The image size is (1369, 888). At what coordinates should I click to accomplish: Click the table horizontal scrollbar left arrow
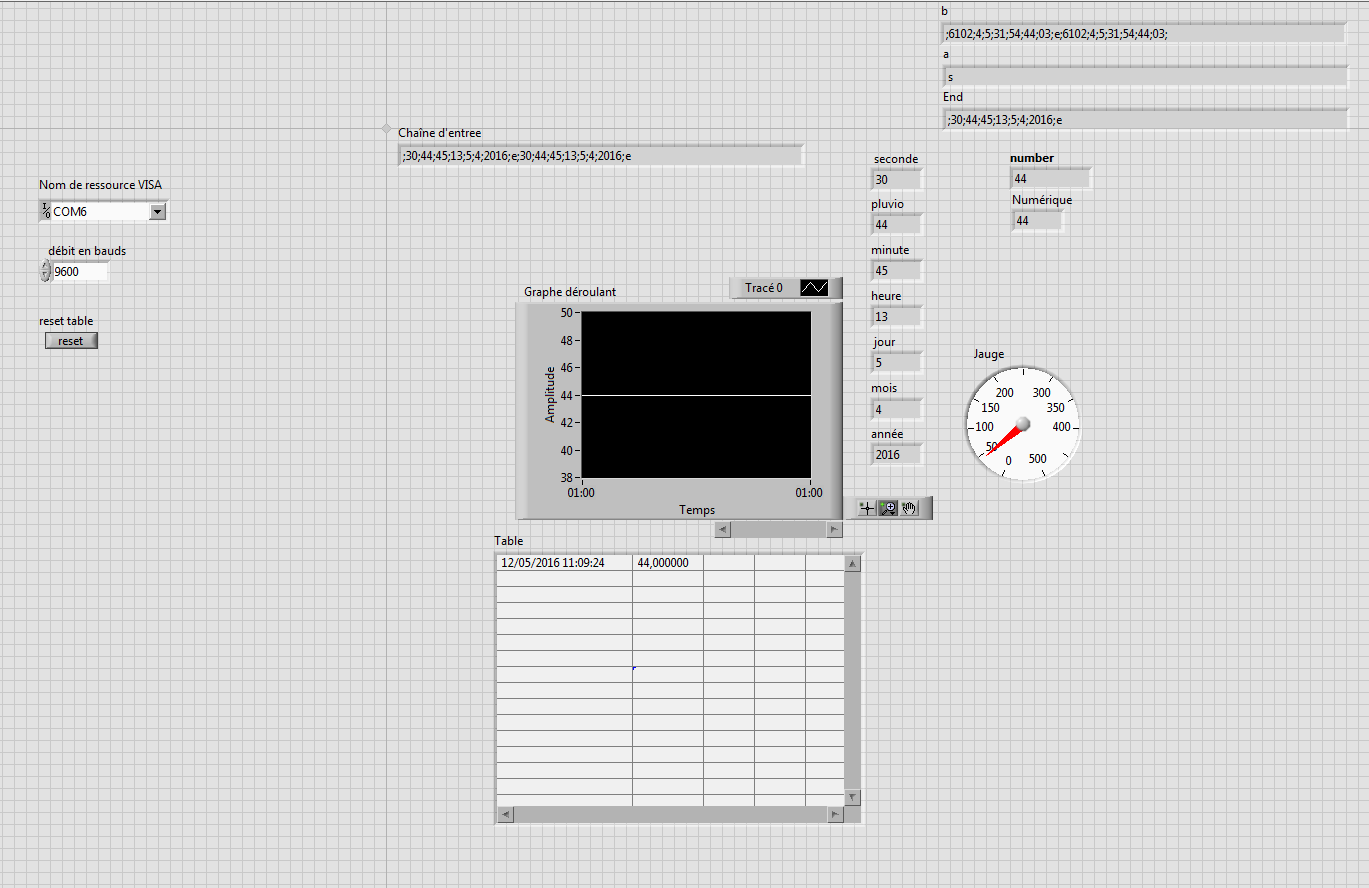(x=505, y=815)
